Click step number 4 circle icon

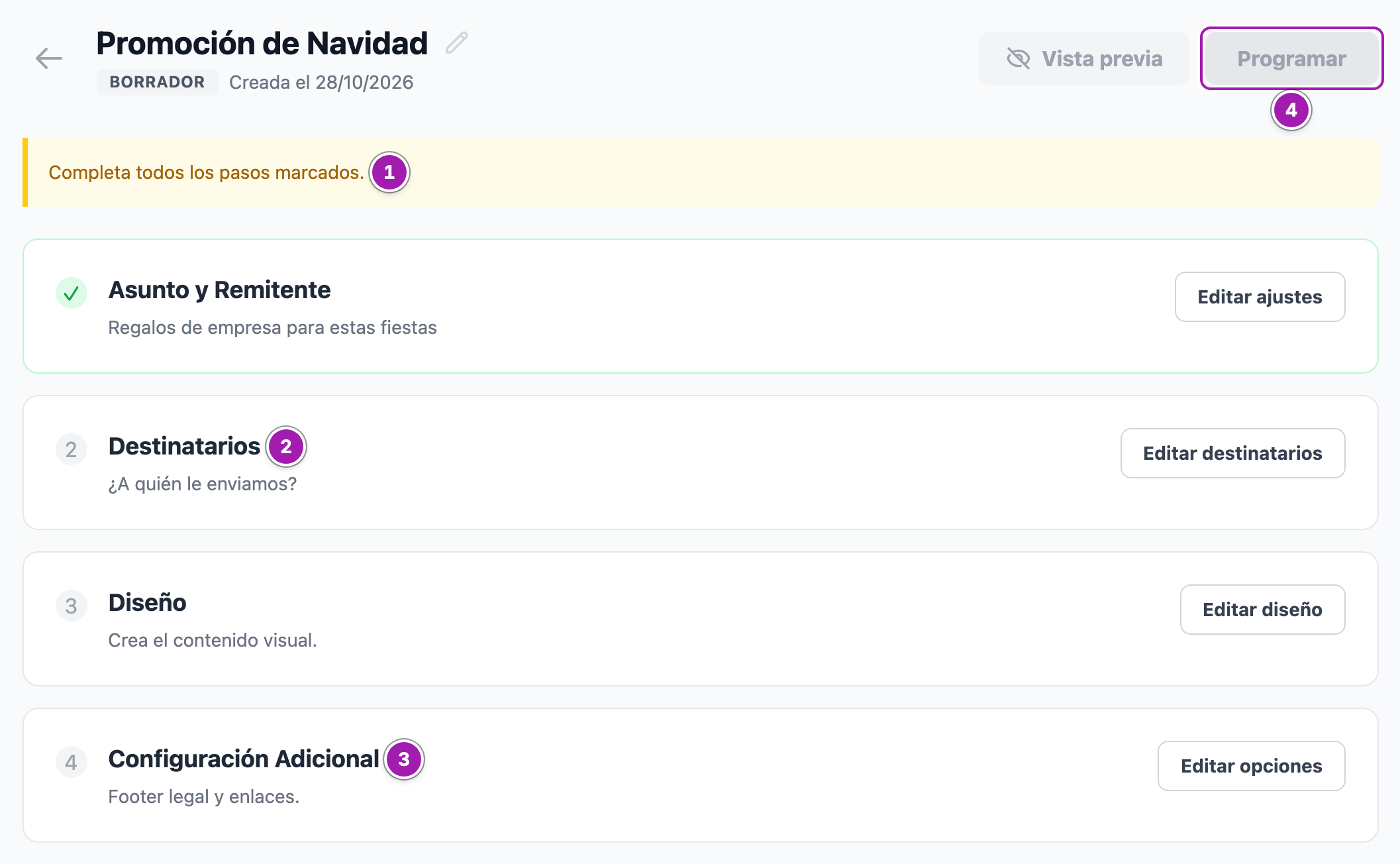[72, 762]
